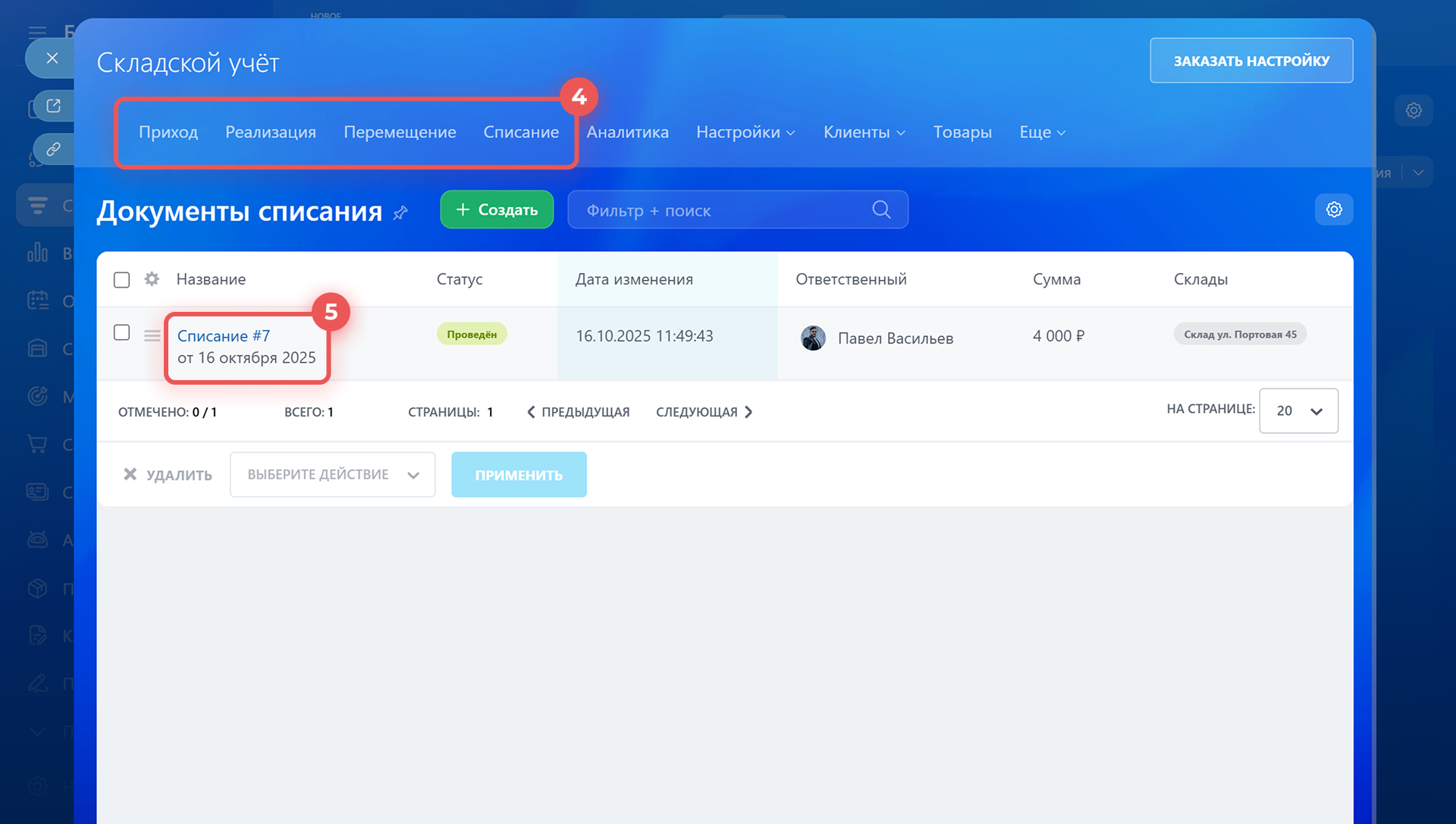This screenshot has height=824, width=1456.
Task: Change the rows per page dropdown 20
Action: [x=1298, y=410]
